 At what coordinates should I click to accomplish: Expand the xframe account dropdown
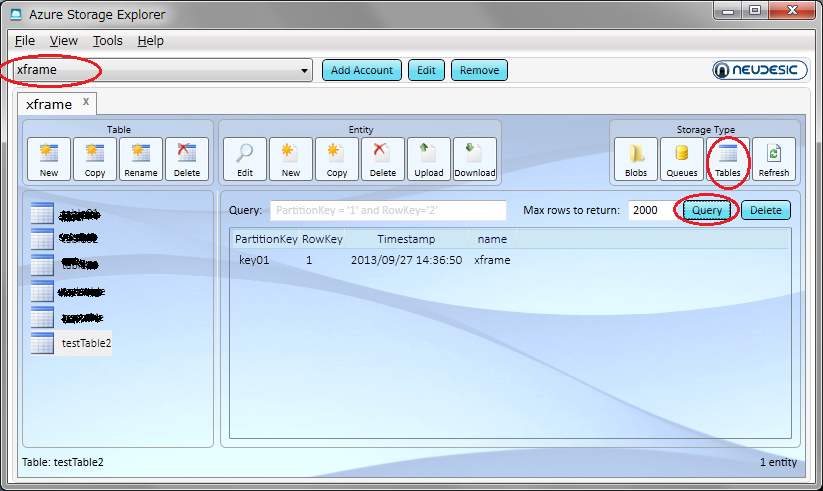(305, 70)
